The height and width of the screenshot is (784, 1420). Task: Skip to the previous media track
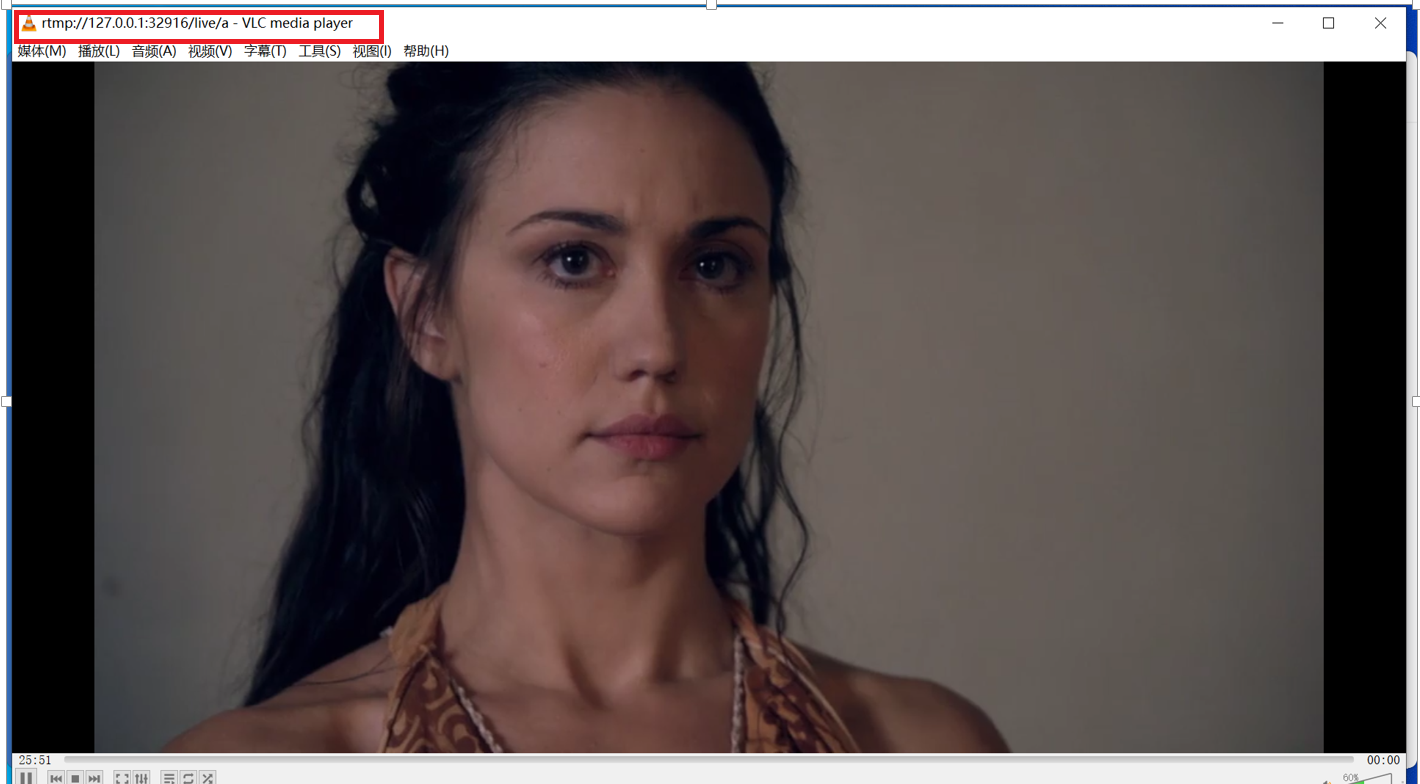pyautogui.click(x=57, y=778)
